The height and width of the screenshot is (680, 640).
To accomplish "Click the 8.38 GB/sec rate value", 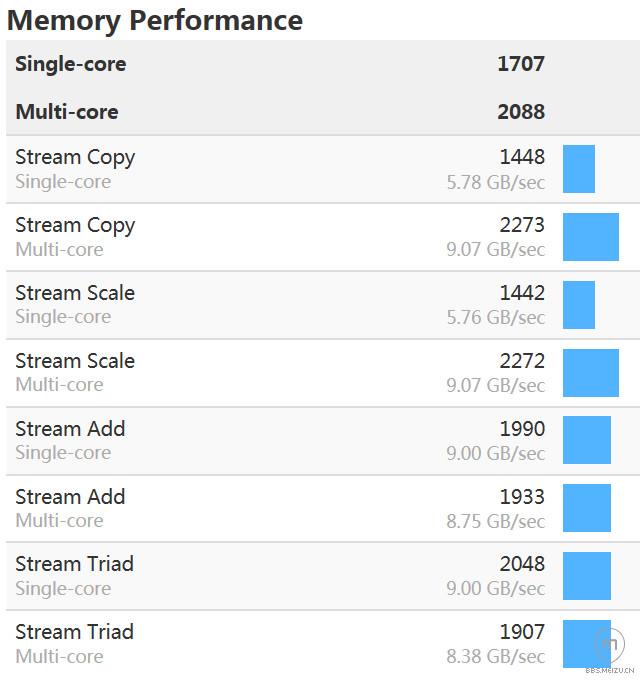I will (496, 657).
